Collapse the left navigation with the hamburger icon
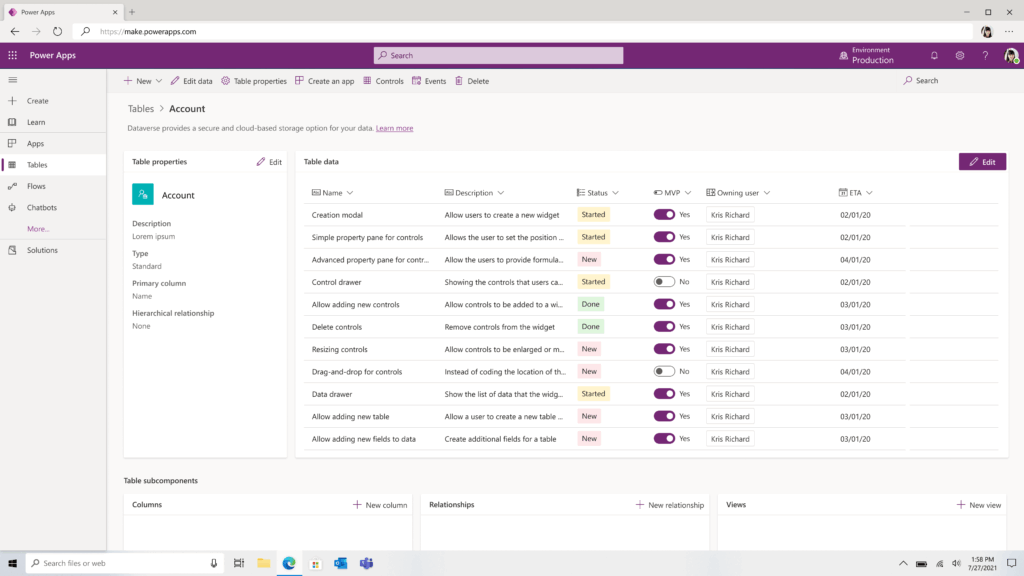The height and width of the screenshot is (576, 1024). click(x=13, y=80)
